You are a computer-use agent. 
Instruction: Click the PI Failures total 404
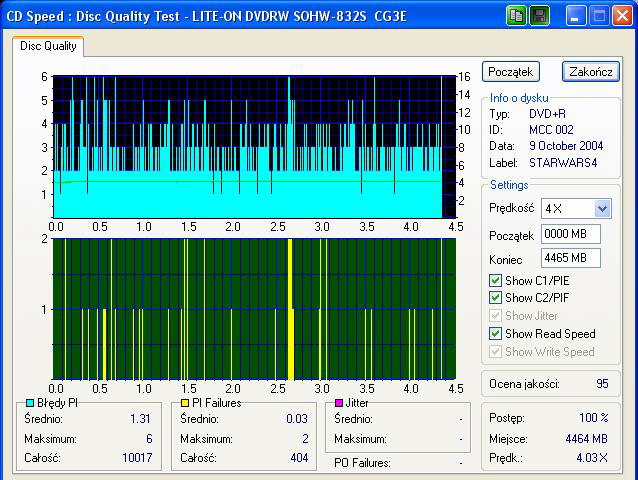[x=299, y=458]
